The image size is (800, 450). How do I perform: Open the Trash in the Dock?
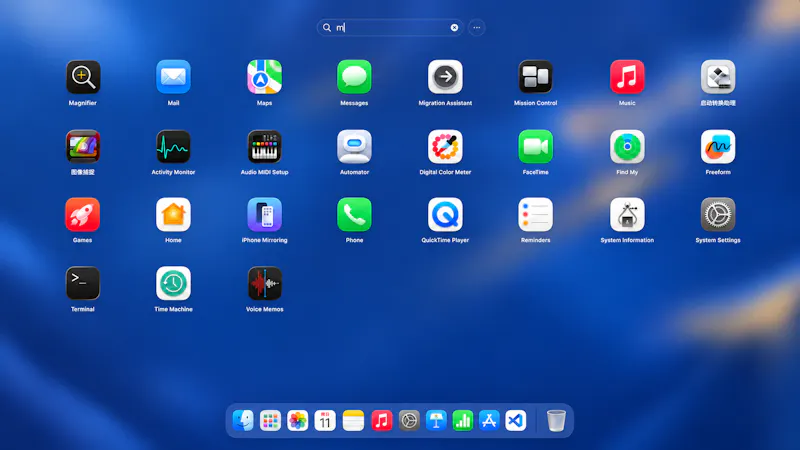(x=556, y=420)
